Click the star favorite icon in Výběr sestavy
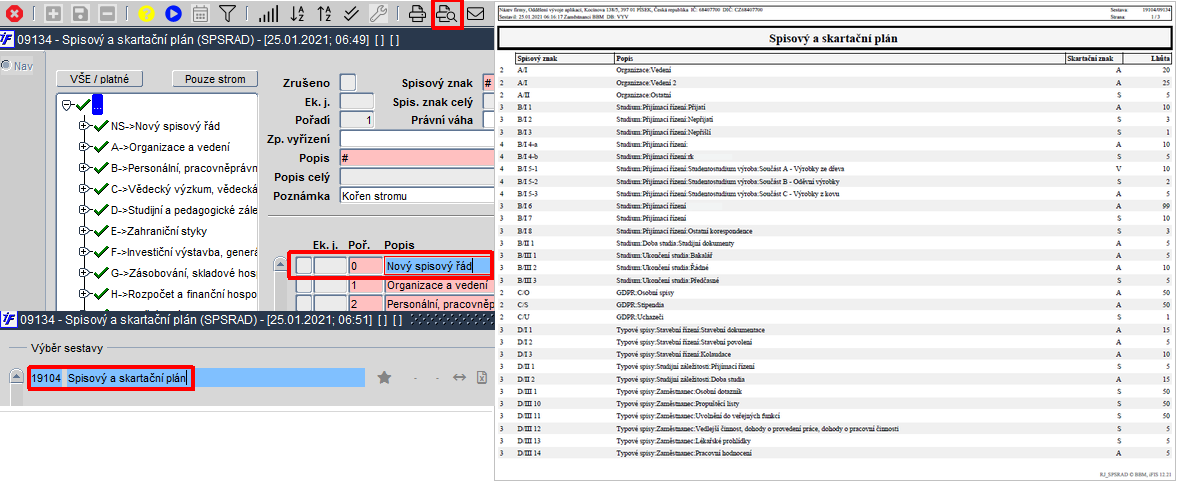 coord(384,378)
